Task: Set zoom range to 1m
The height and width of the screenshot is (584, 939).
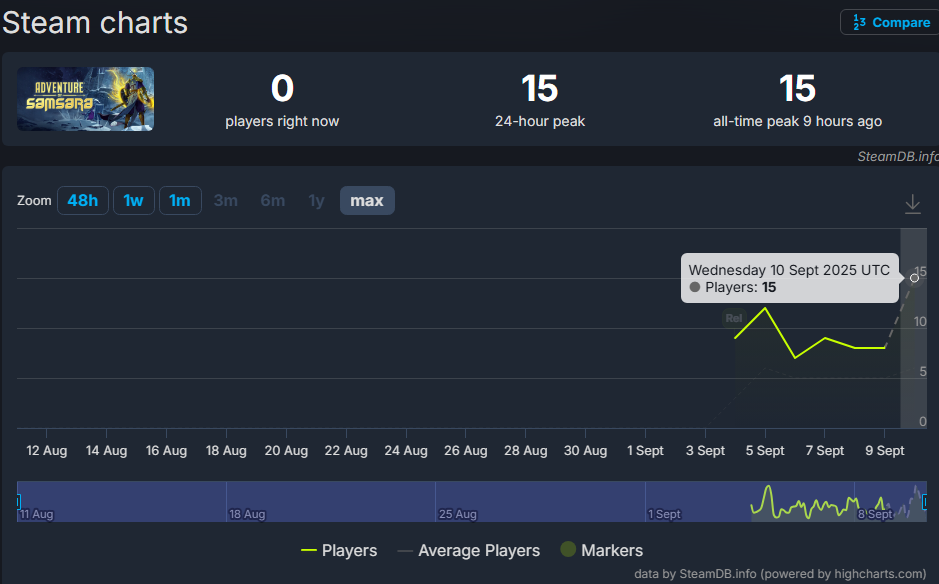Action: 180,201
